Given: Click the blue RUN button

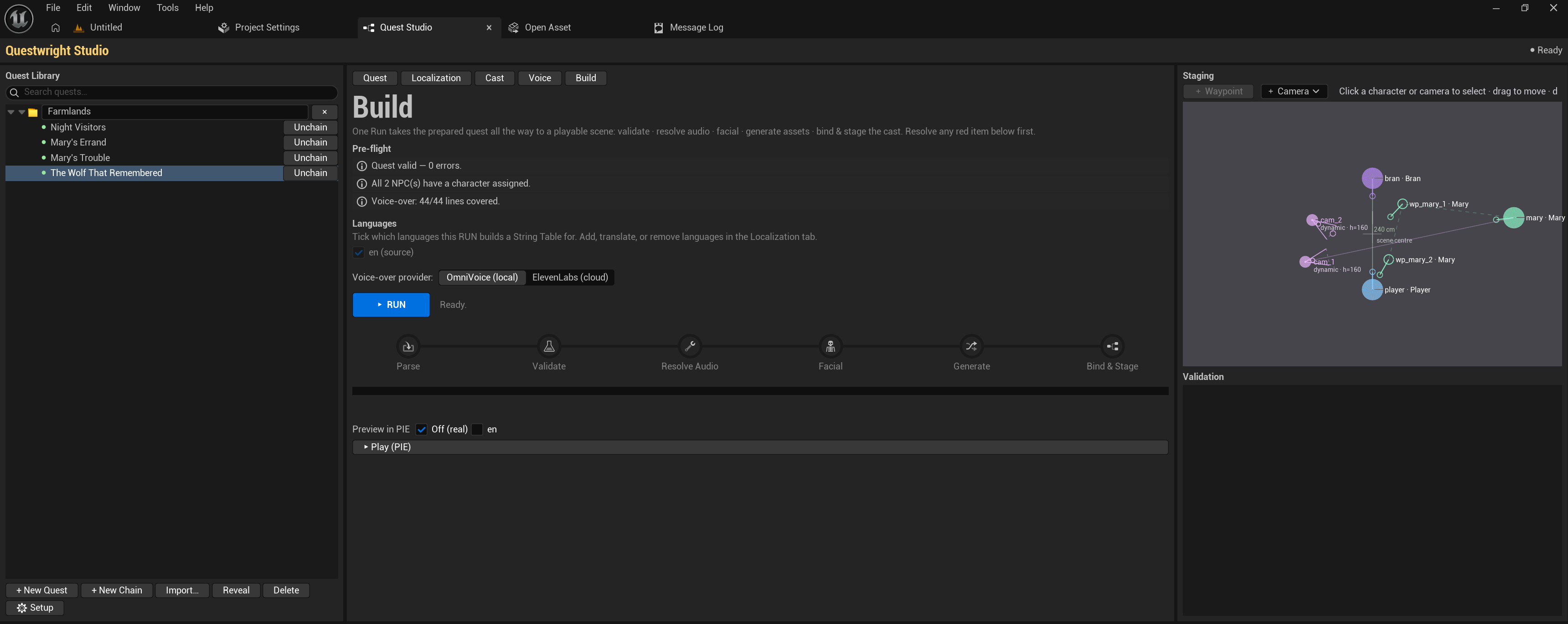Looking at the screenshot, I should 391,305.
